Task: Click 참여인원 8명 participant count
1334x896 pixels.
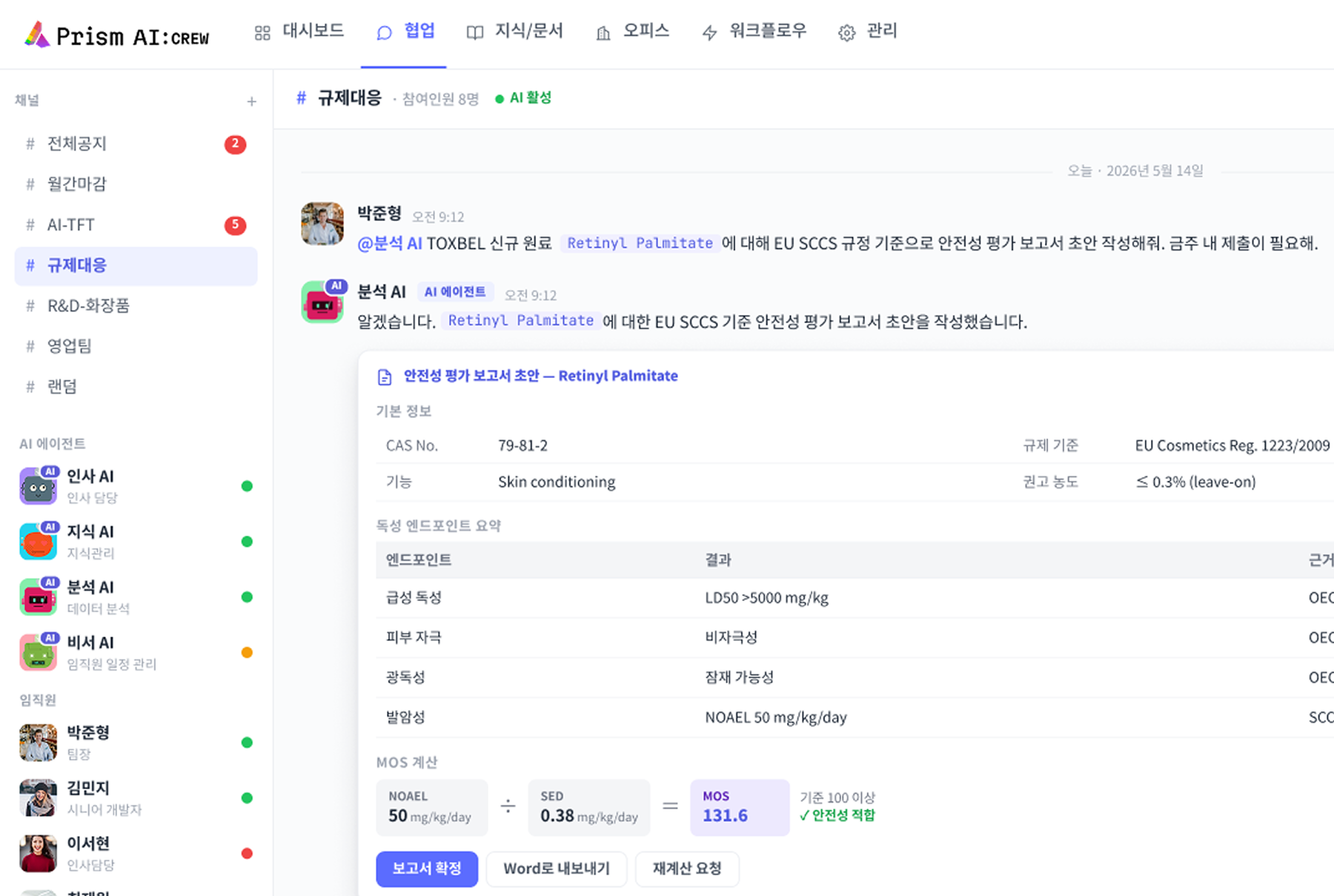Action: (x=440, y=99)
